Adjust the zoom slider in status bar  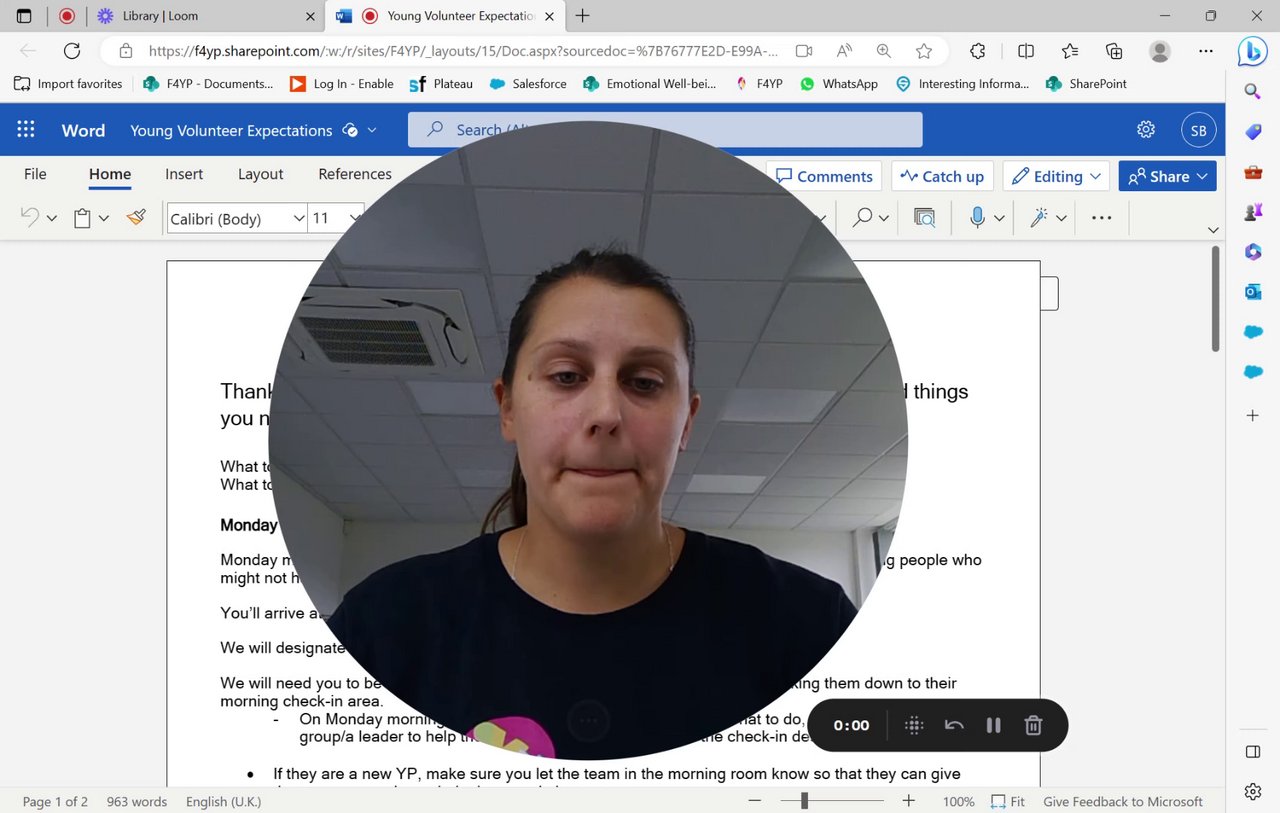pyautogui.click(x=804, y=801)
